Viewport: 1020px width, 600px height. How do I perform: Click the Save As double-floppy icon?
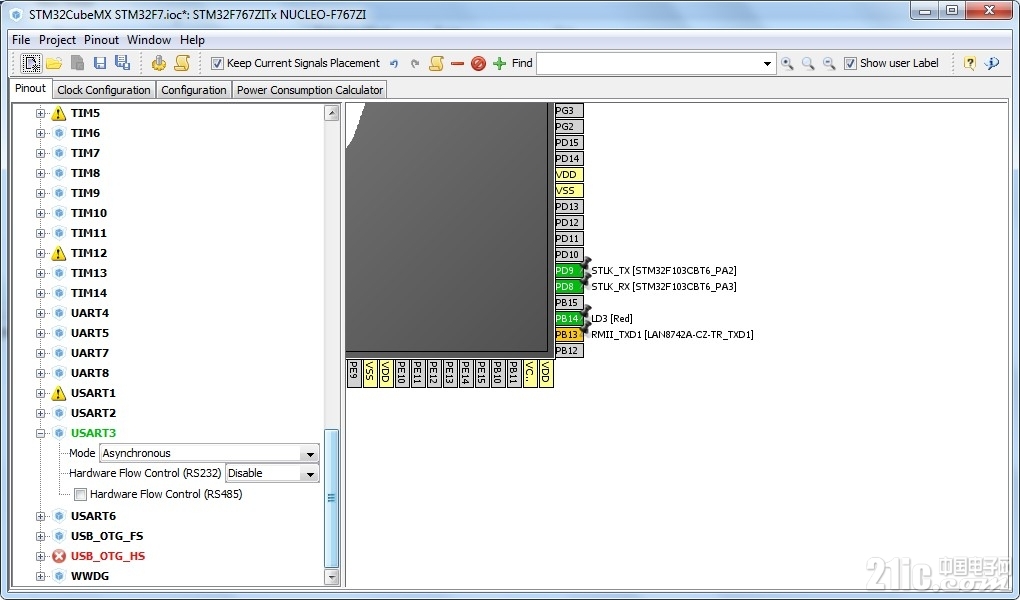coord(122,62)
